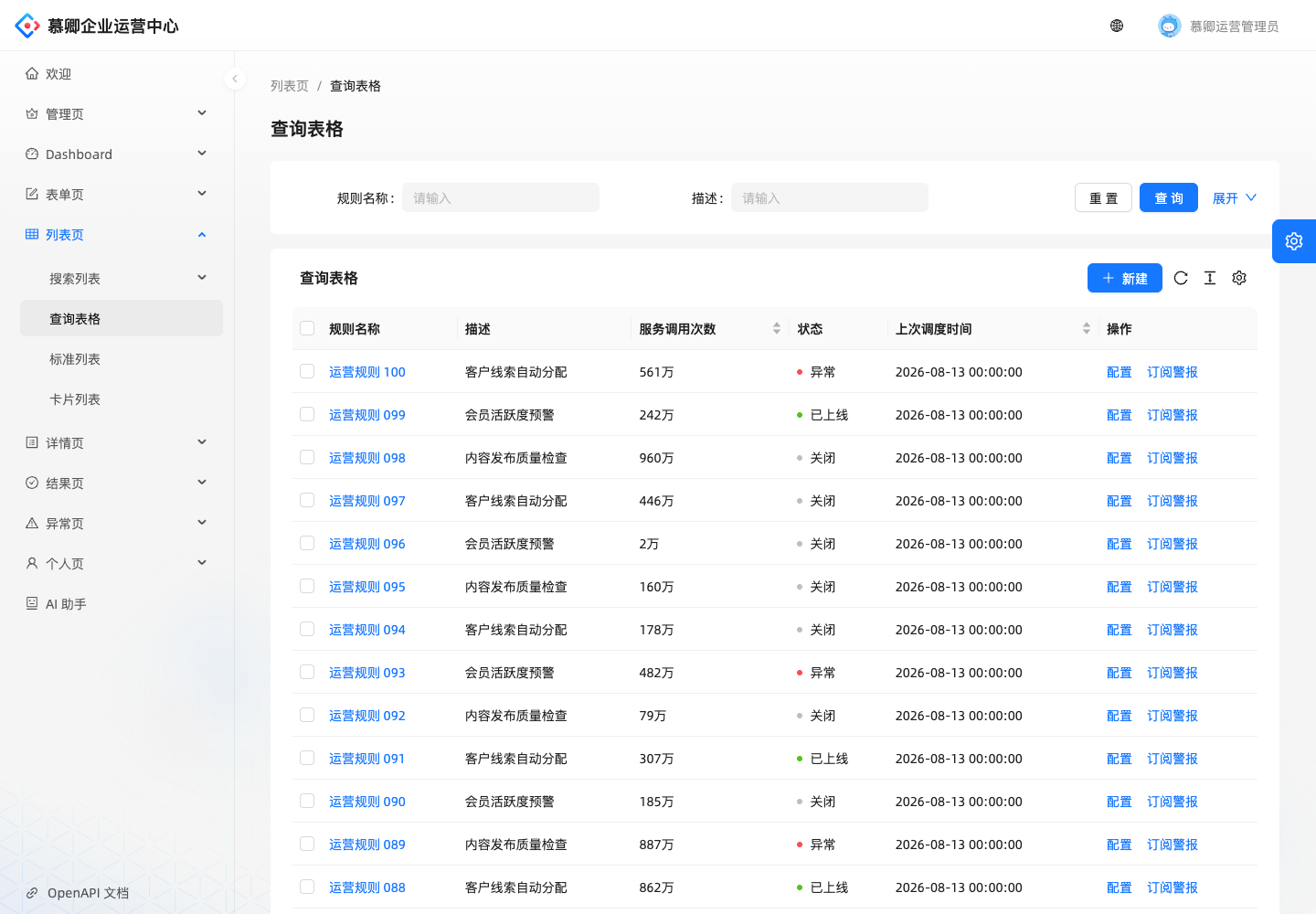Viewport: 1316px width, 914px height.
Task: Click the 新建 button
Action: [x=1125, y=278]
